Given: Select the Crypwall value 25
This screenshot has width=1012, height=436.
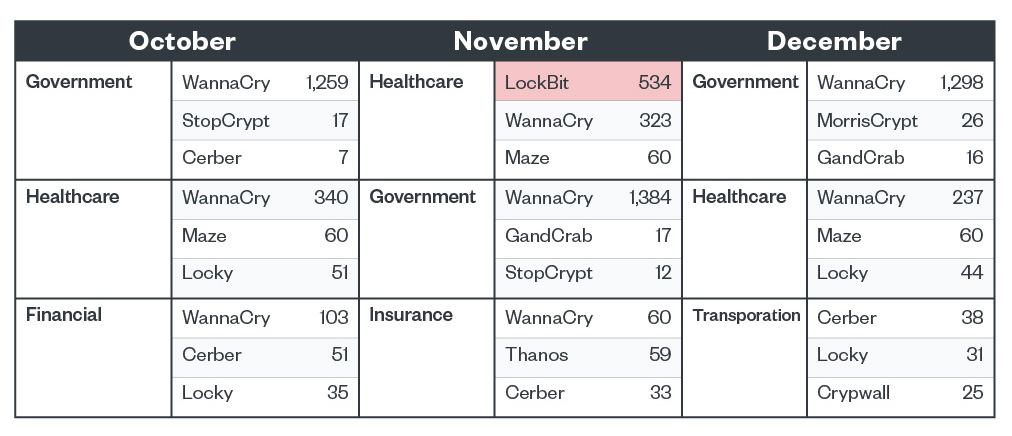Looking at the screenshot, I should click(x=972, y=393).
